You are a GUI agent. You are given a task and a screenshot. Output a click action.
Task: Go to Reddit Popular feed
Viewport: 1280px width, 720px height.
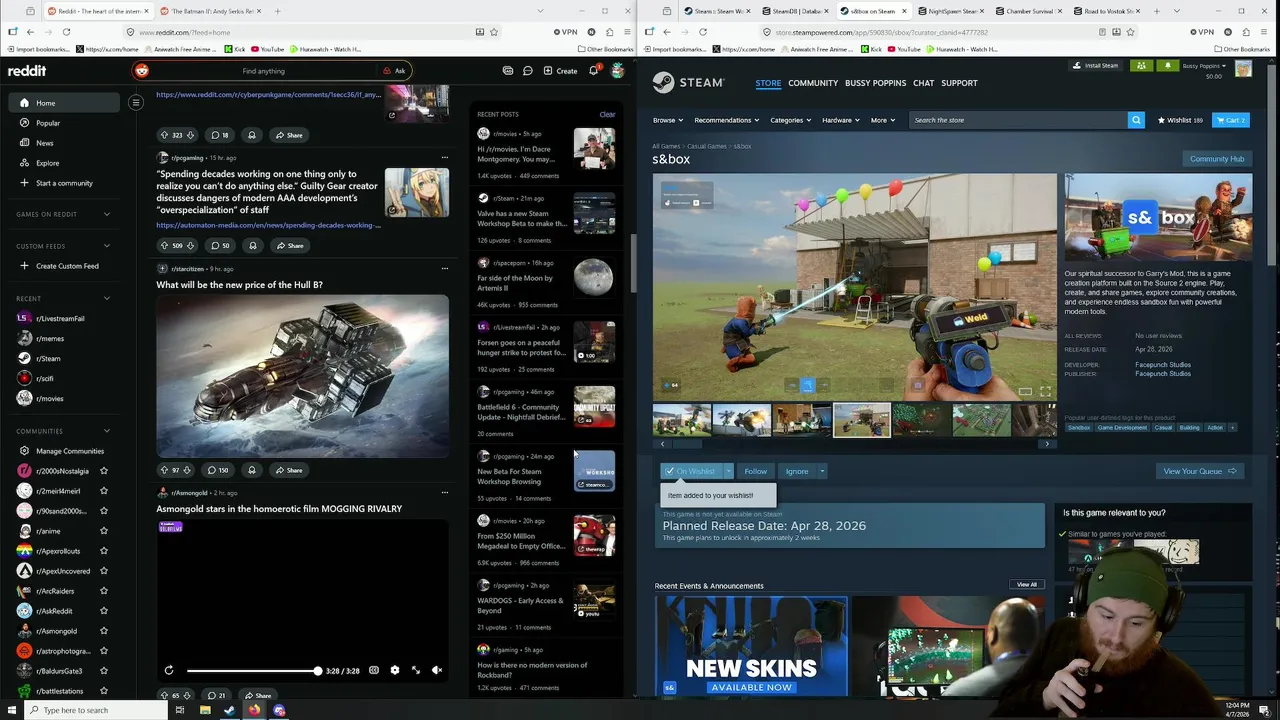48,123
